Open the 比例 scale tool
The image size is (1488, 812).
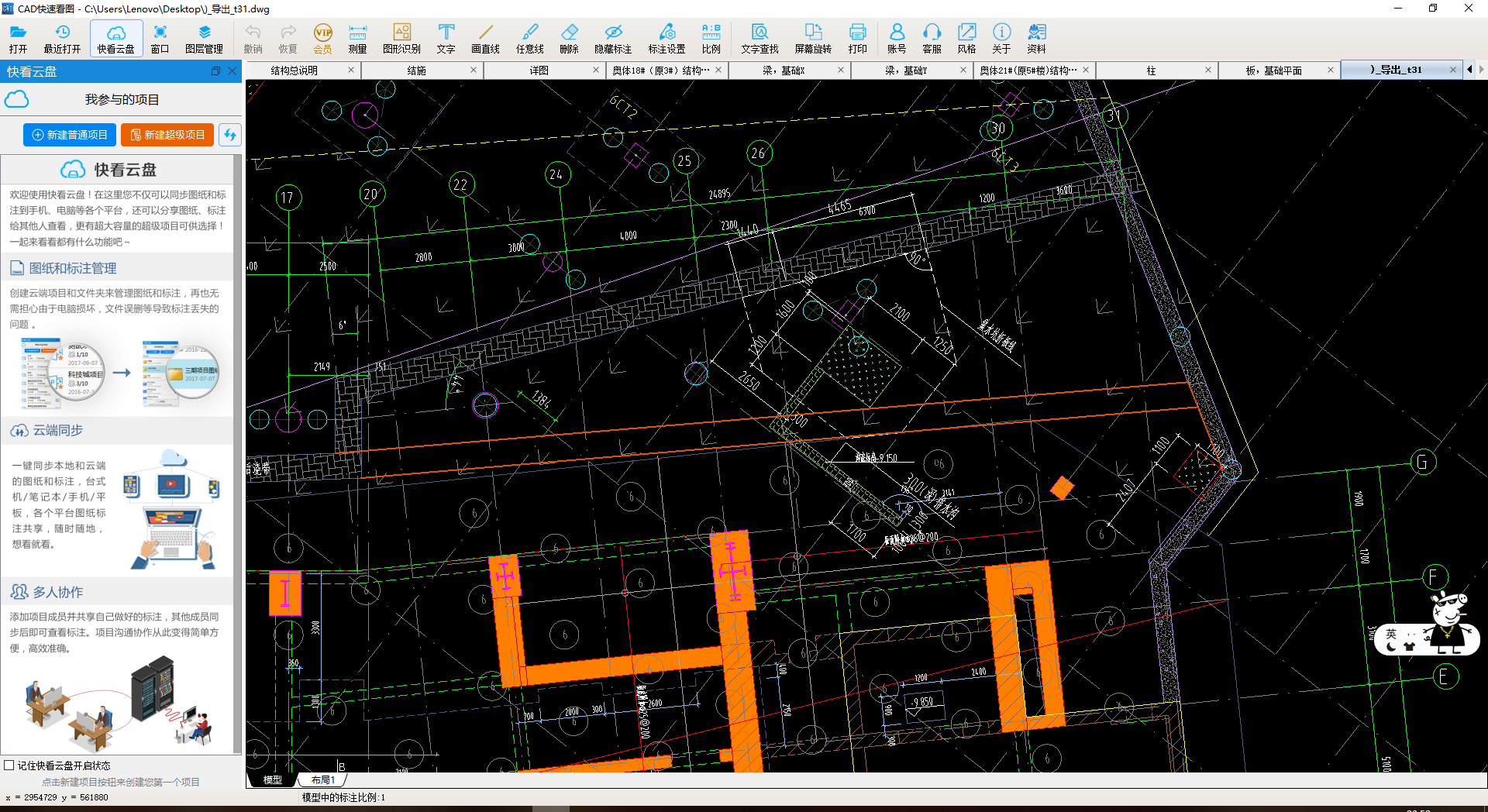click(x=711, y=38)
